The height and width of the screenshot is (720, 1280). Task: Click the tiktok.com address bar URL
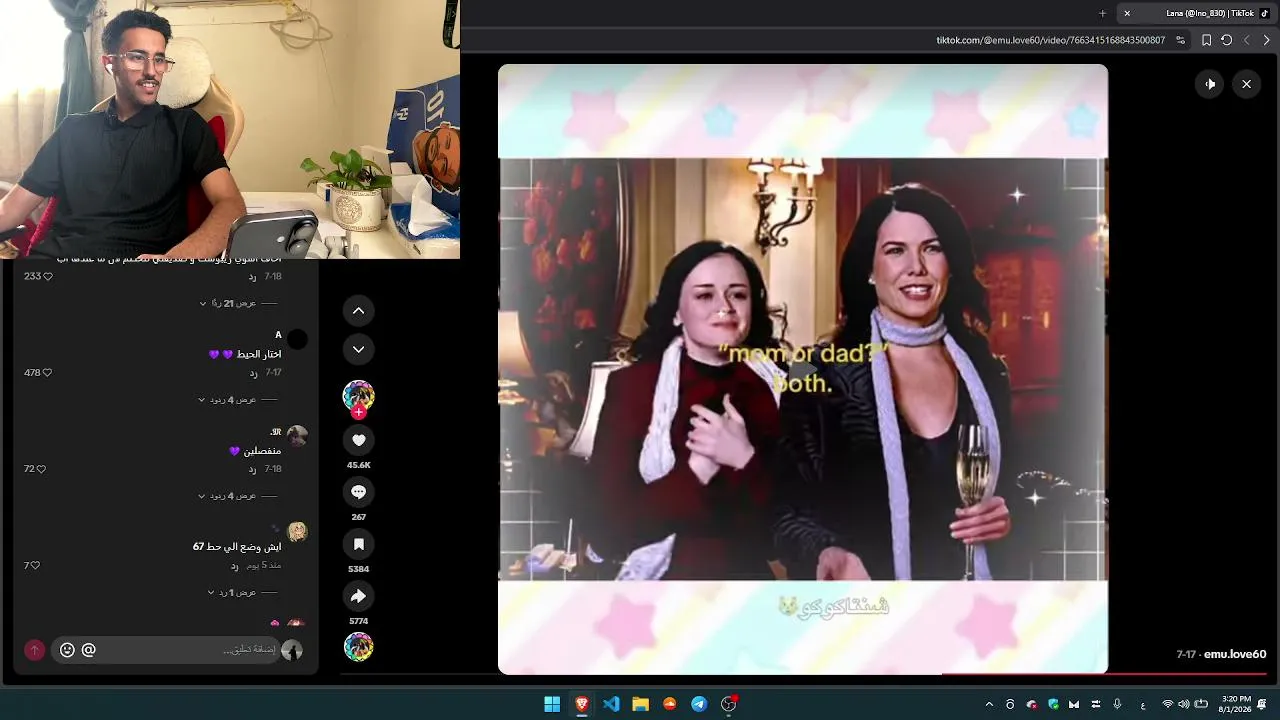pyautogui.click(x=1050, y=40)
